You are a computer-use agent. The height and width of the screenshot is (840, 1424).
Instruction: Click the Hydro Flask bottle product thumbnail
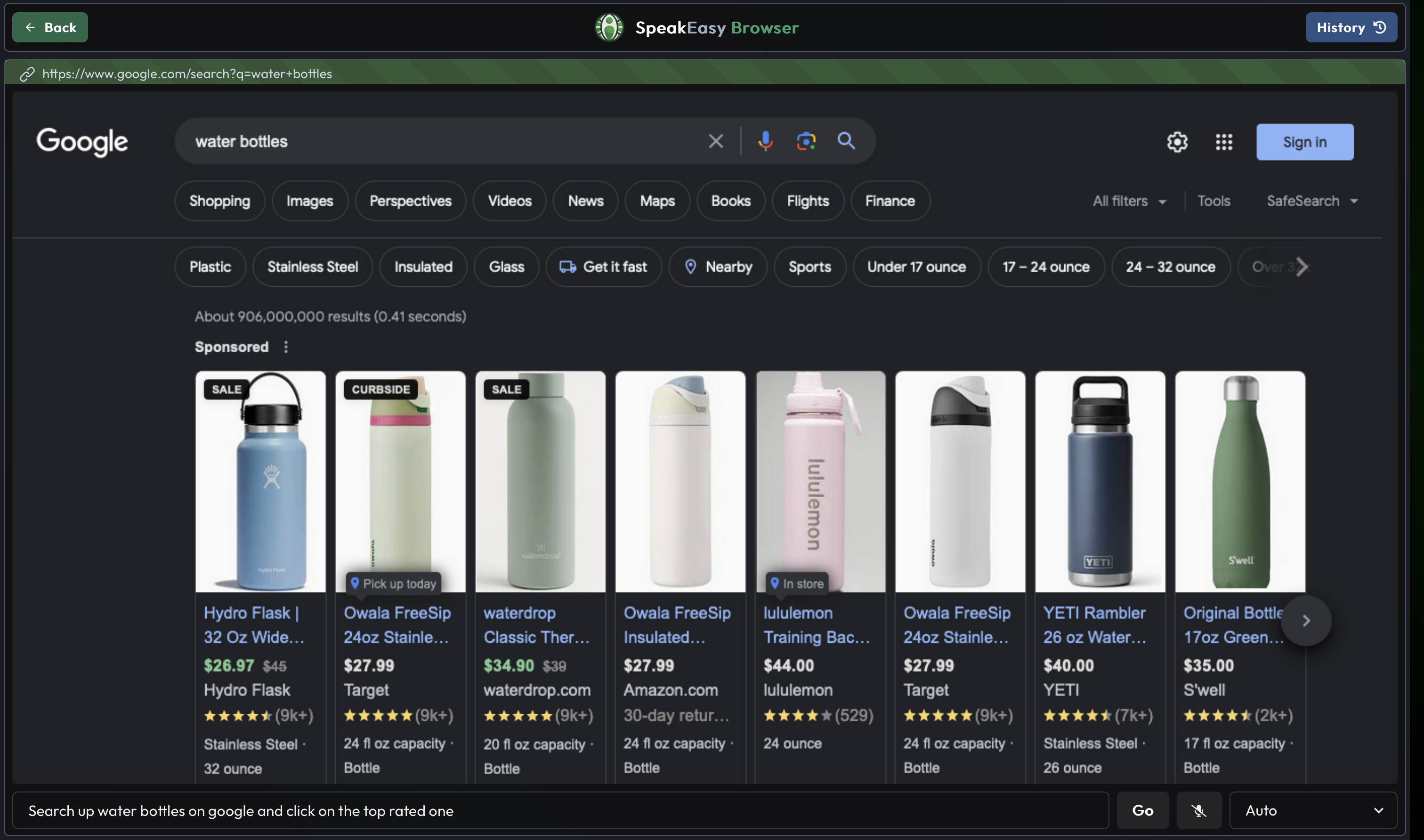(x=260, y=481)
